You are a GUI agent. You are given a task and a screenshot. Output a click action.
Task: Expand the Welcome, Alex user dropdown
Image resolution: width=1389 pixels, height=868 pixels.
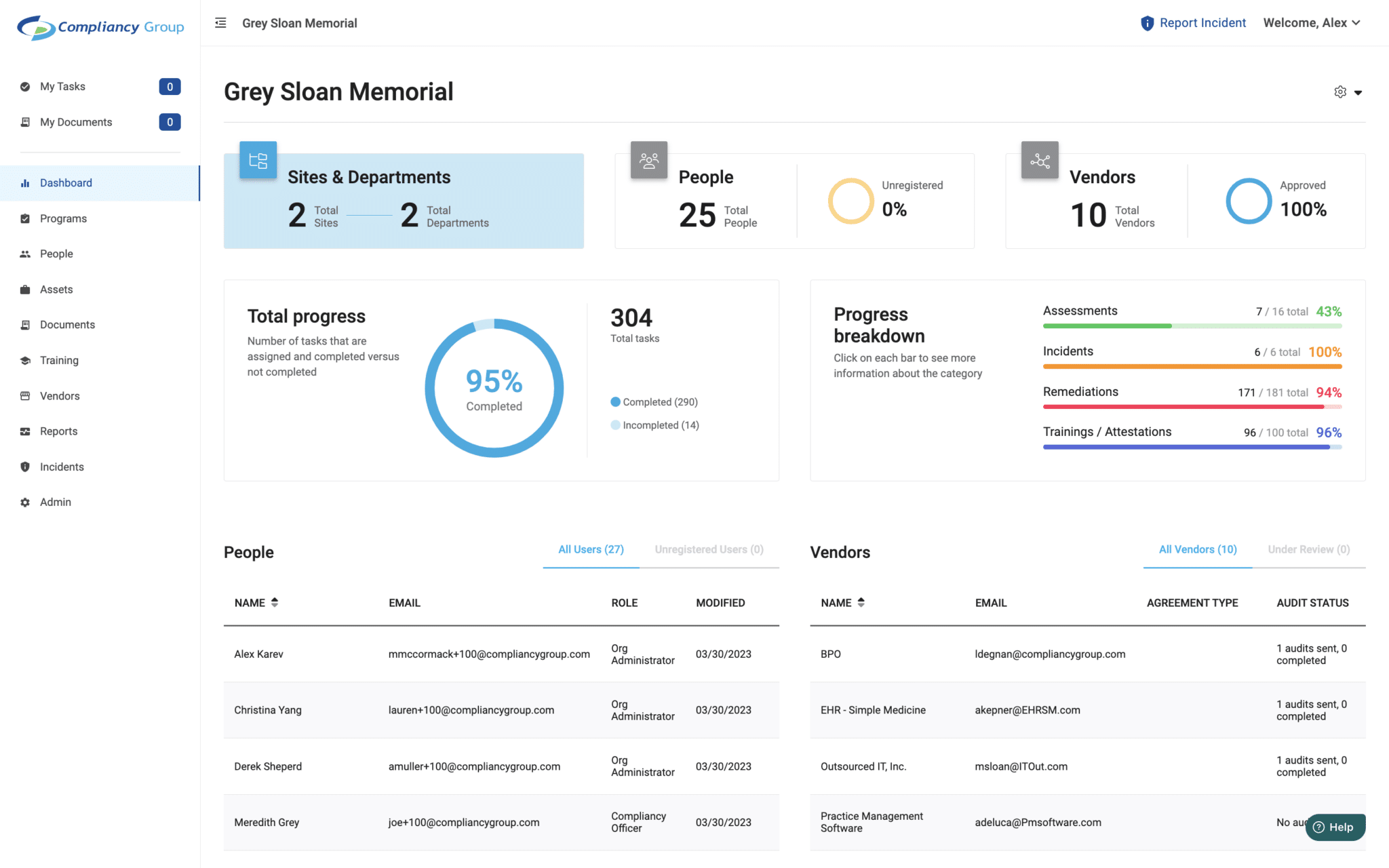[1312, 23]
